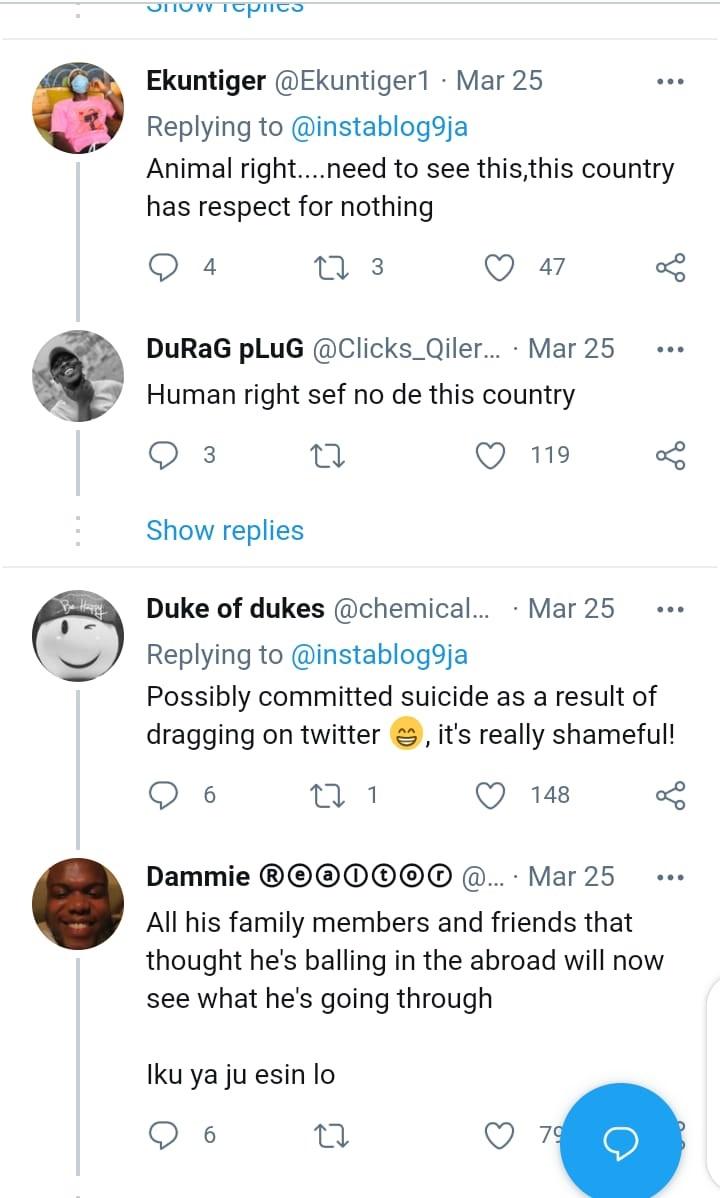Open more options on DuRaG pLuG's tweet
Viewport: 720px width, 1198px height.
point(669,350)
